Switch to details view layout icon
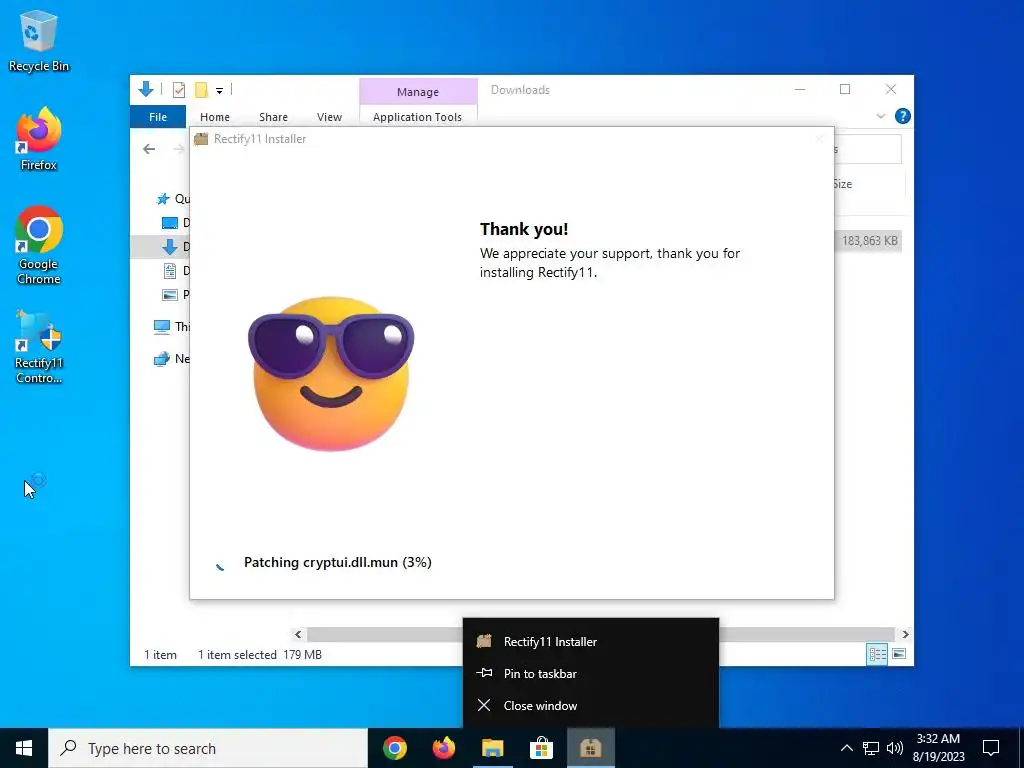 [x=877, y=654]
